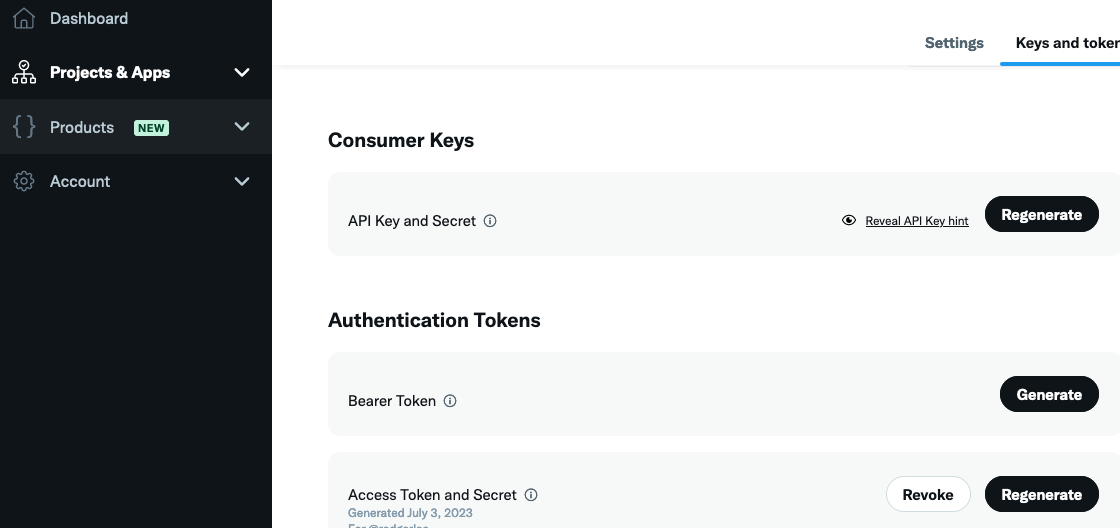Expand the Account menu chevron
This screenshot has height=528, width=1120.
pyautogui.click(x=242, y=181)
